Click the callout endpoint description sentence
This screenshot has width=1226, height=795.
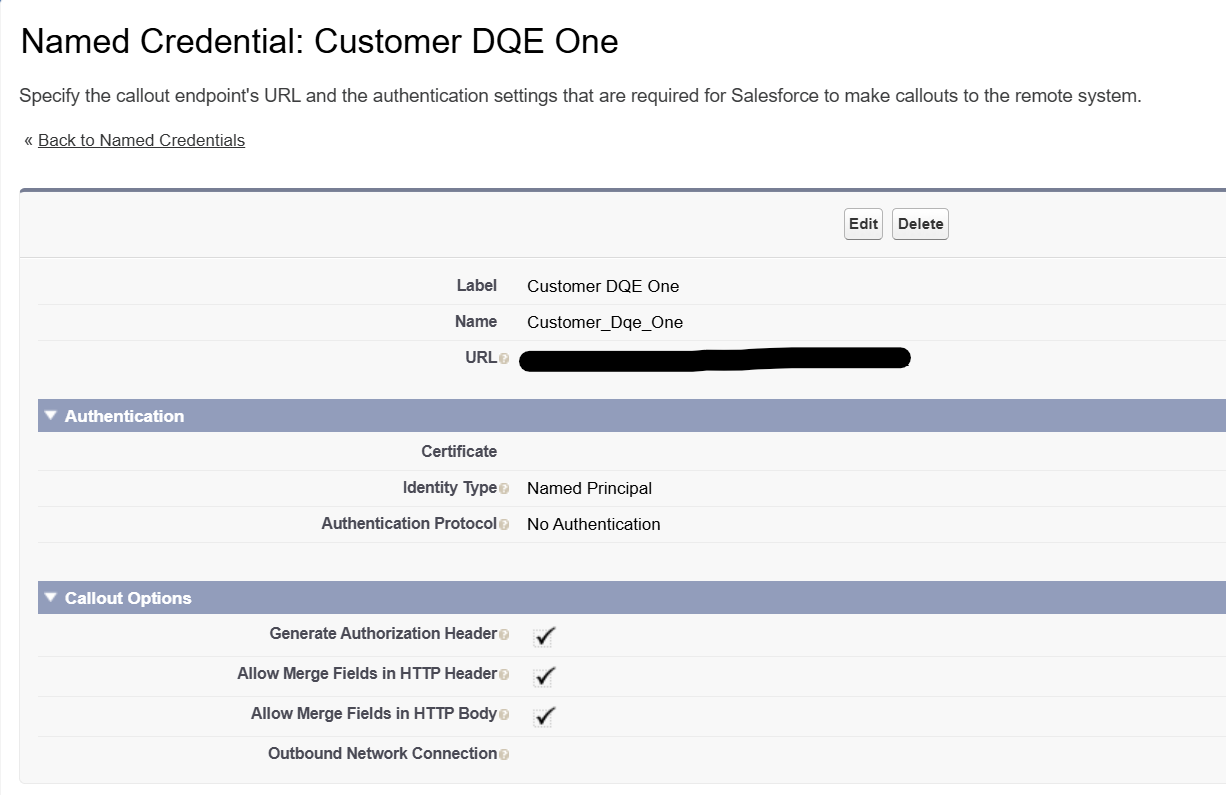(x=580, y=96)
